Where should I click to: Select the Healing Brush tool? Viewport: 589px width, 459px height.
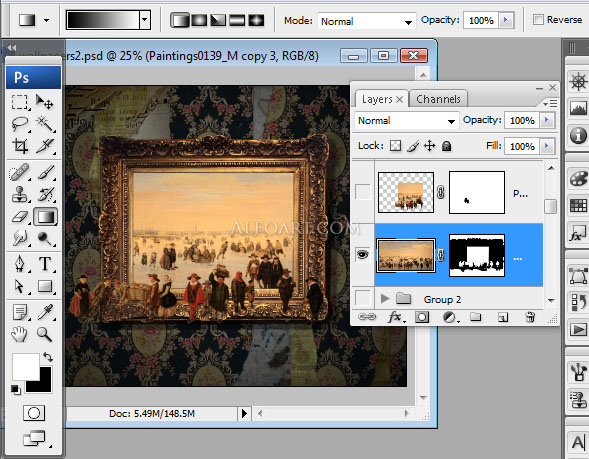(20, 172)
